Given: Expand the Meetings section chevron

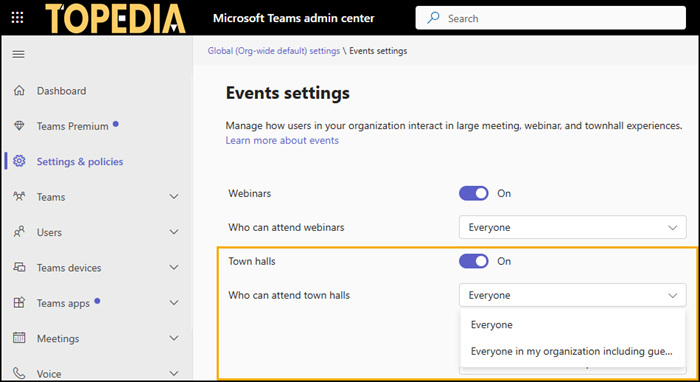Looking at the screenshot, I should click(x=174, y=338).
